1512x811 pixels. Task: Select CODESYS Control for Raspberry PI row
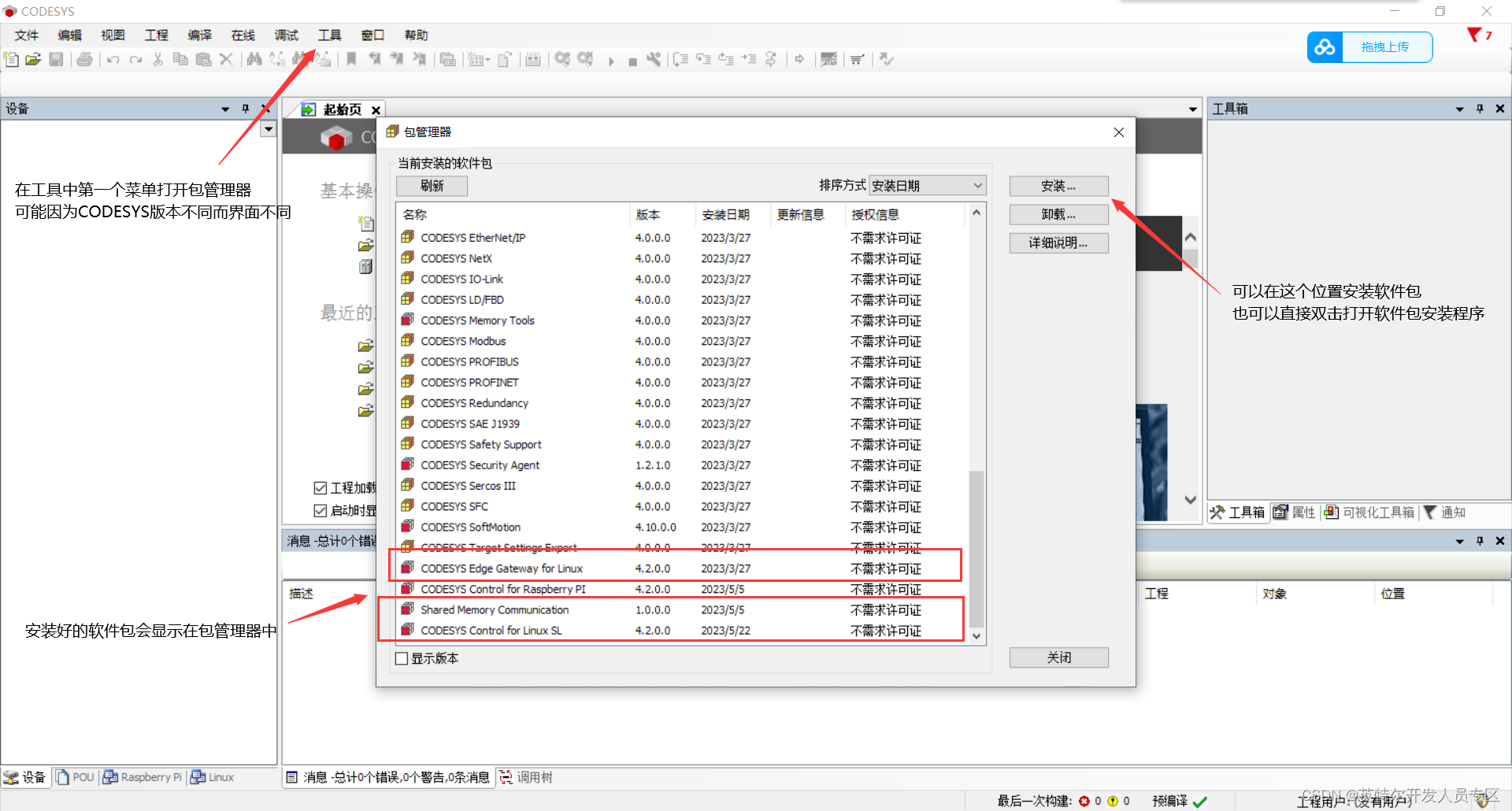tap(681, 589)
